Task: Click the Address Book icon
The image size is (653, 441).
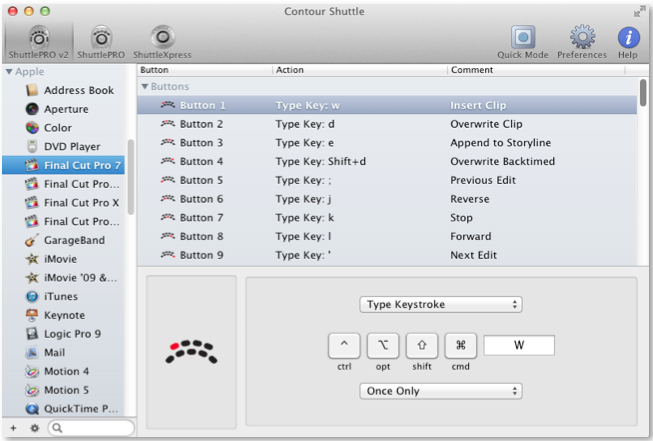Action: 32,90
